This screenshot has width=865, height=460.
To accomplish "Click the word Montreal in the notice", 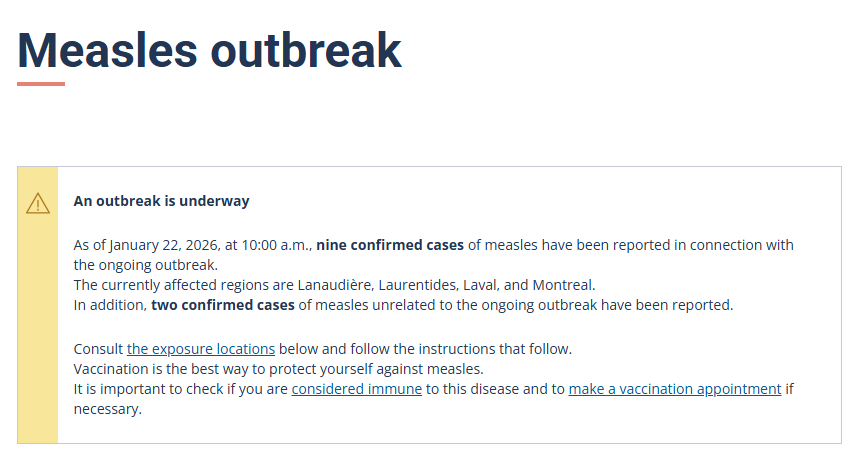I will 563,285.
